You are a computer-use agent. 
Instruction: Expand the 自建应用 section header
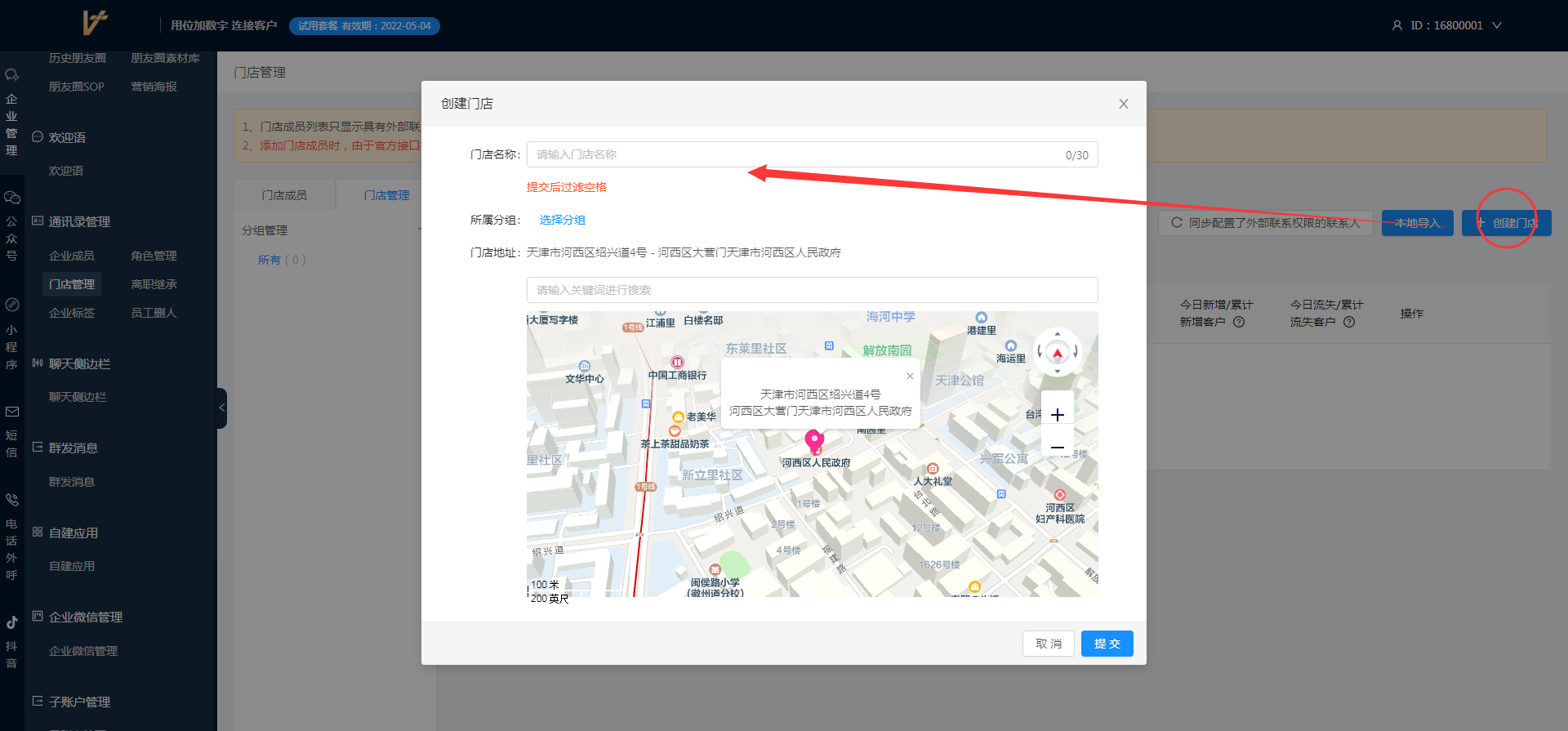click(73, 533)
